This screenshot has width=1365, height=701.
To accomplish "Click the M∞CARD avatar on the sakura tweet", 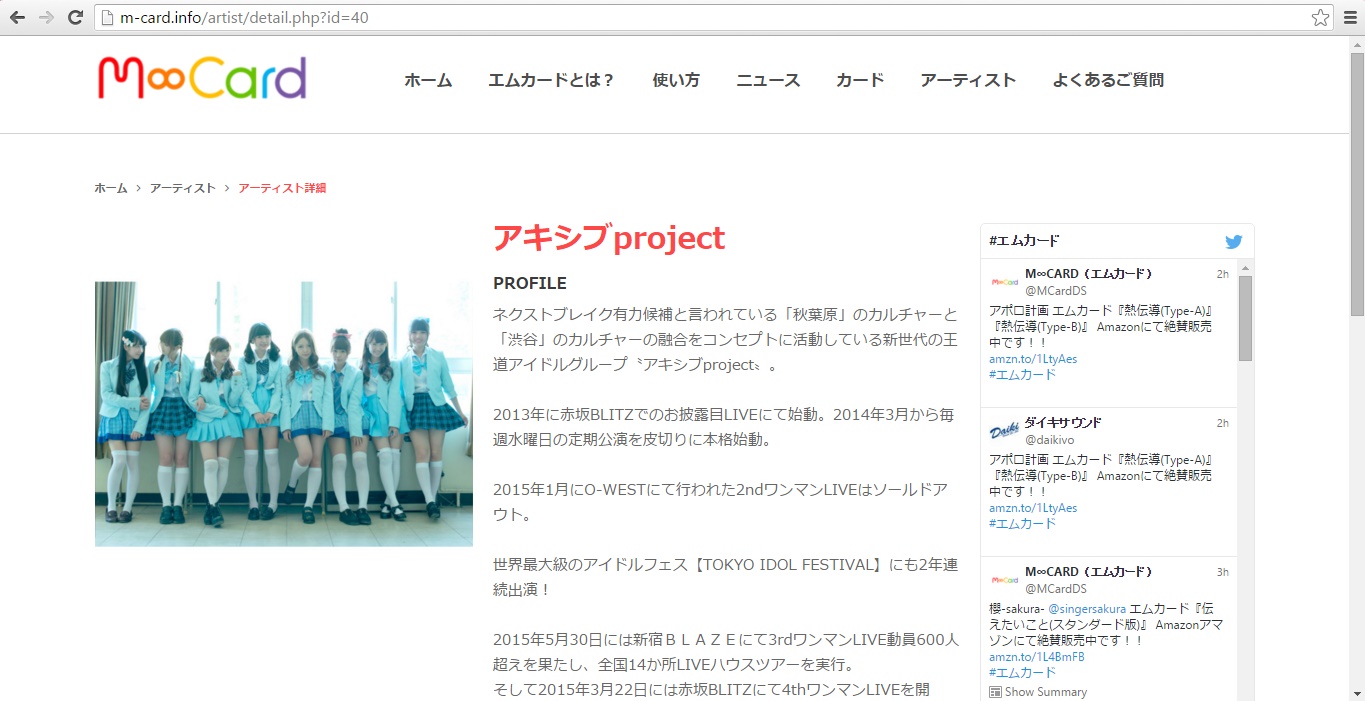I will click(x=1004, y=580).
